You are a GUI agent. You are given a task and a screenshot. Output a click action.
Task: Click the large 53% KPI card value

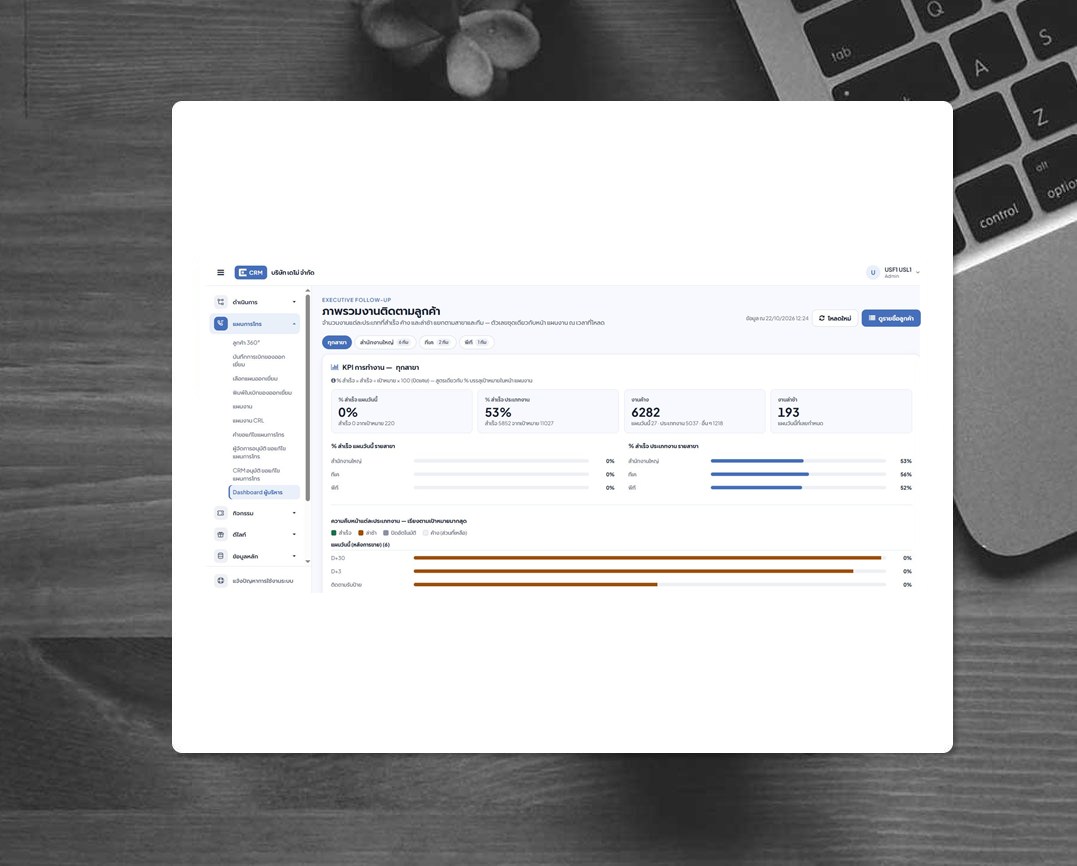click(x=498, y=412)
